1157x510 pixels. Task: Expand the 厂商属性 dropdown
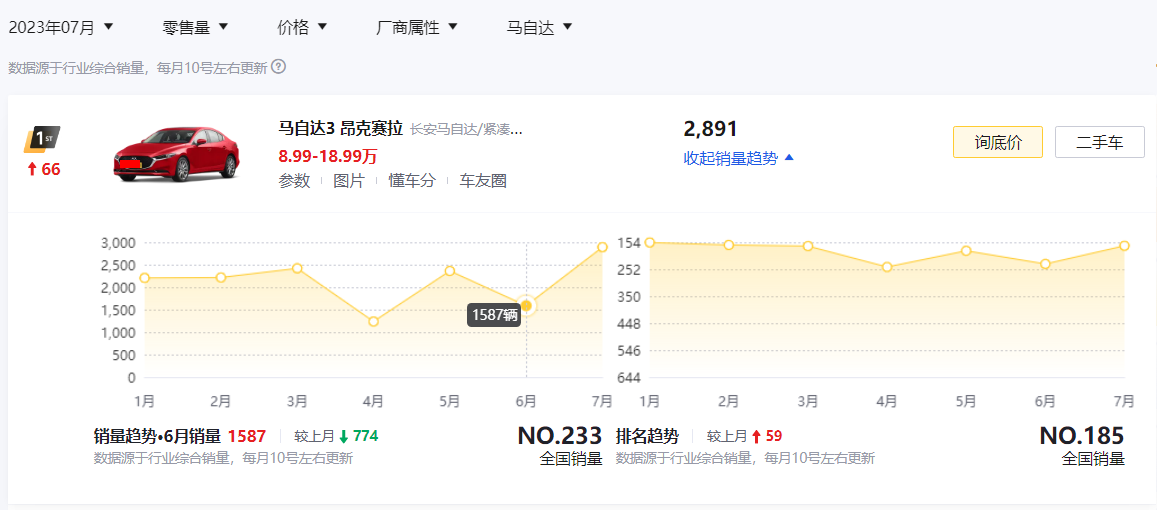(417, 27)
